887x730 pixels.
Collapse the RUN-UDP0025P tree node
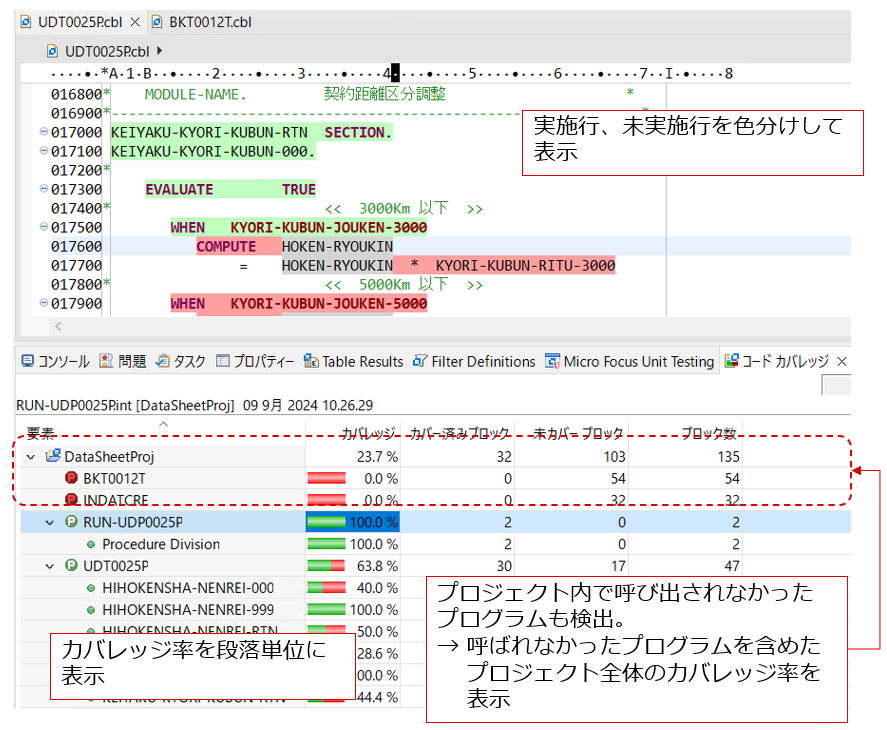coord(50,522)
